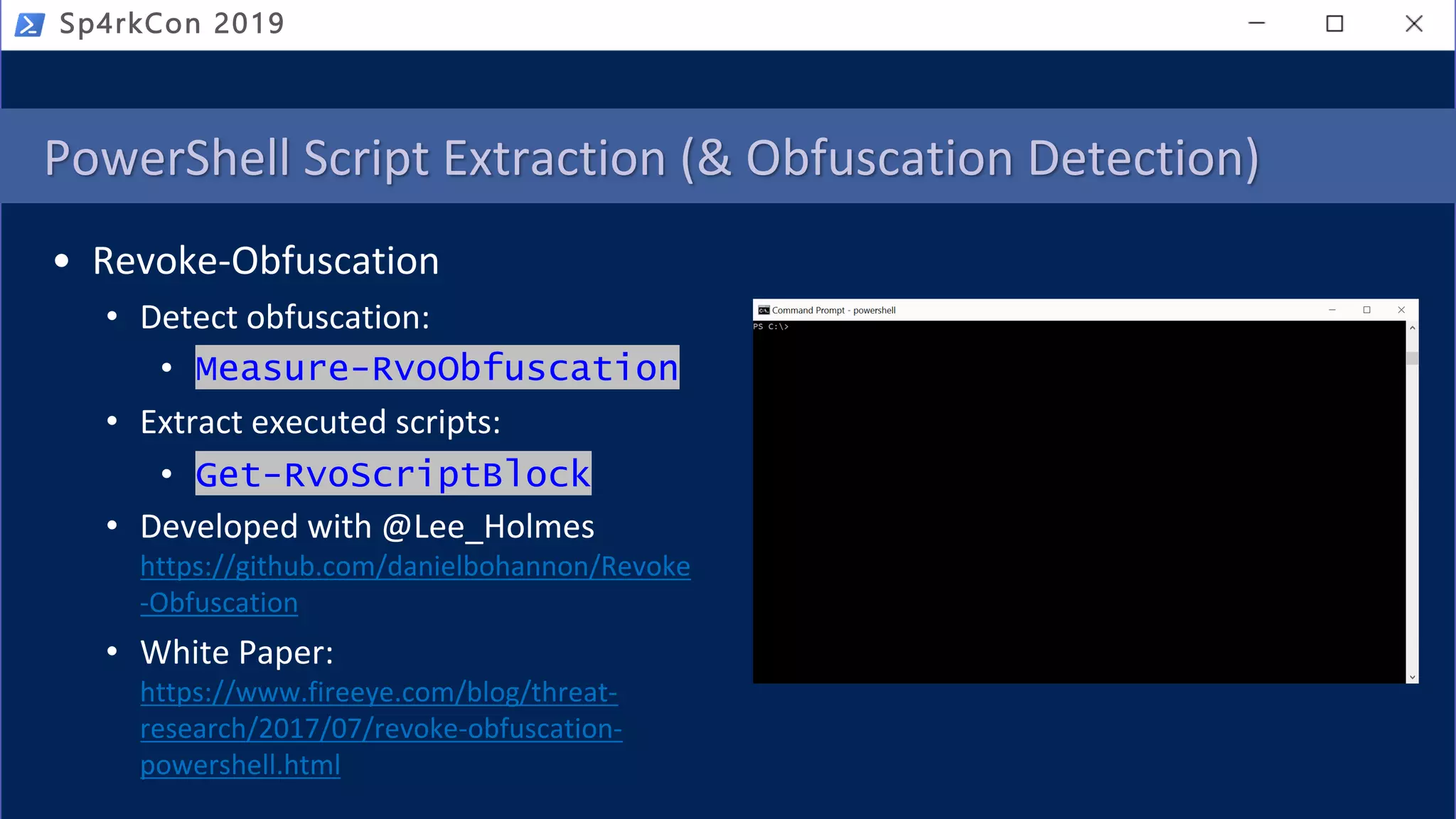1456x819 pixels.
Task: Maximize the Sp4rkCon 2019 window
Action: pyautogui.click(x=1334, y=23)
